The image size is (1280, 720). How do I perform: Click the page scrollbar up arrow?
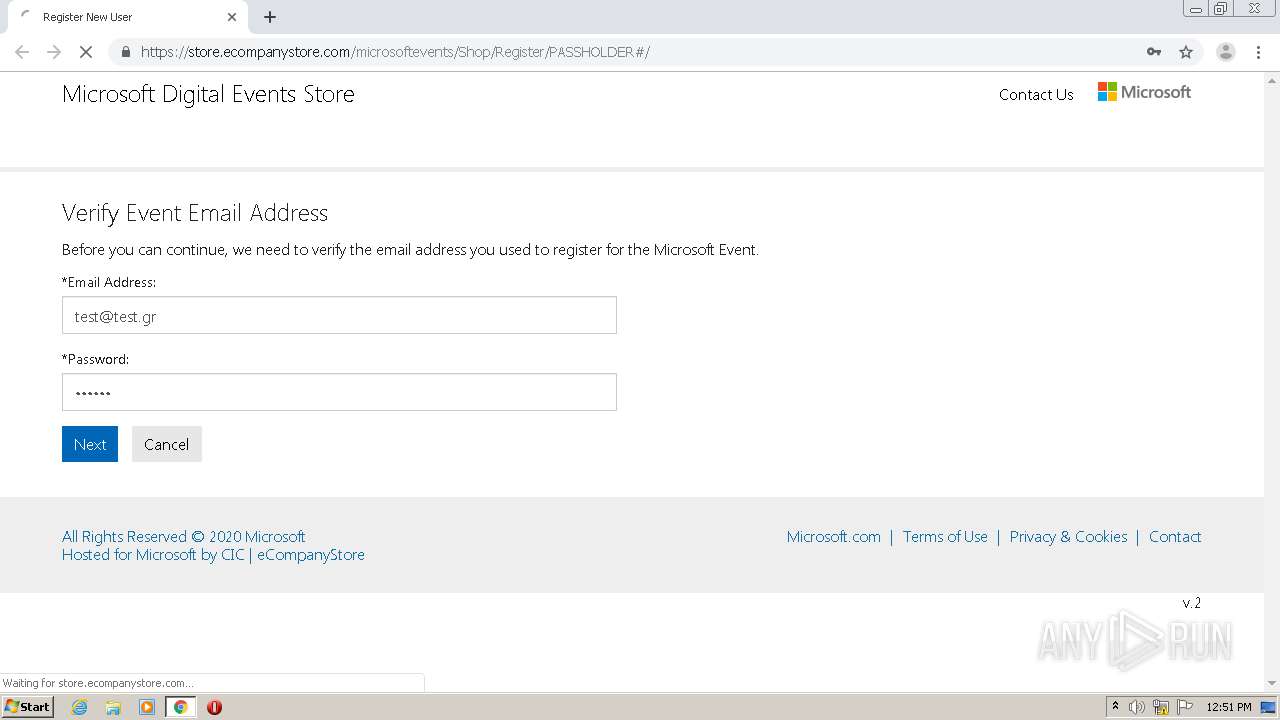[1272, 79]
